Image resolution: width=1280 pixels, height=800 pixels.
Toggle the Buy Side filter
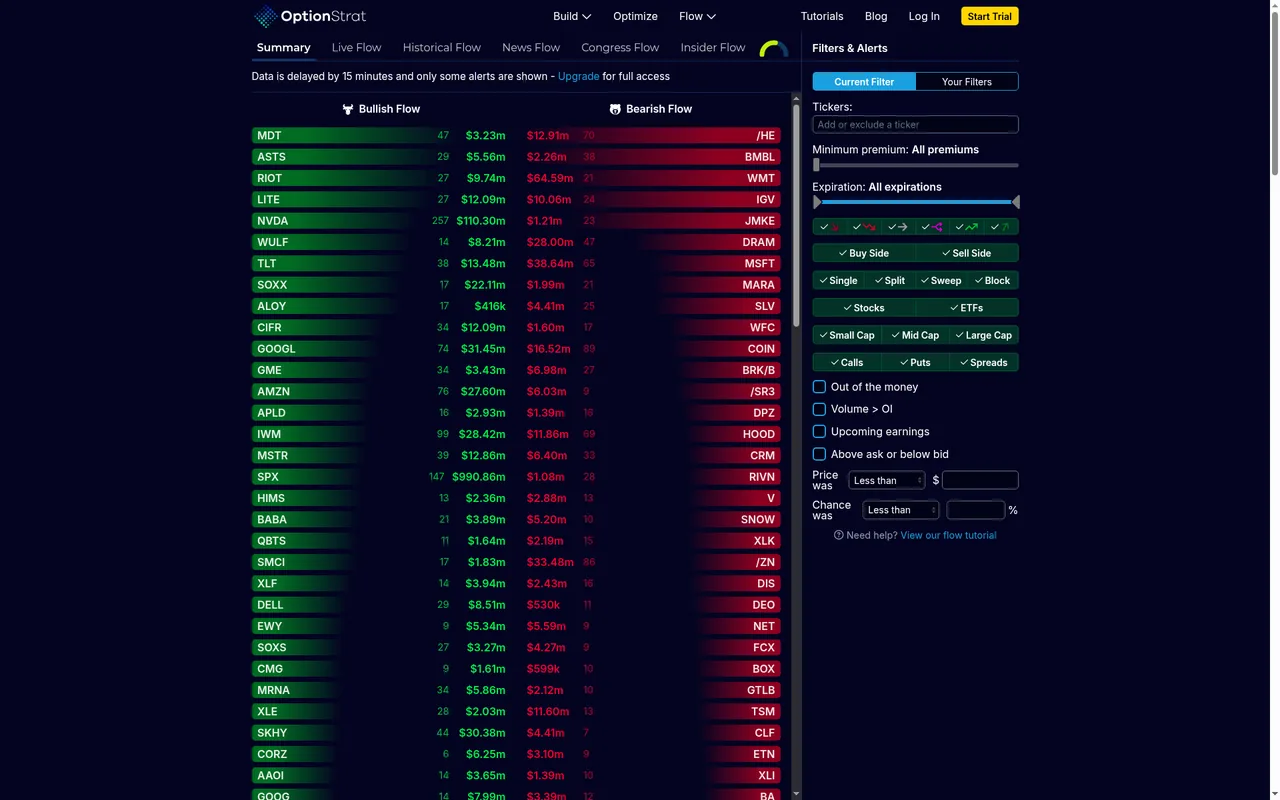pos(864,253)
